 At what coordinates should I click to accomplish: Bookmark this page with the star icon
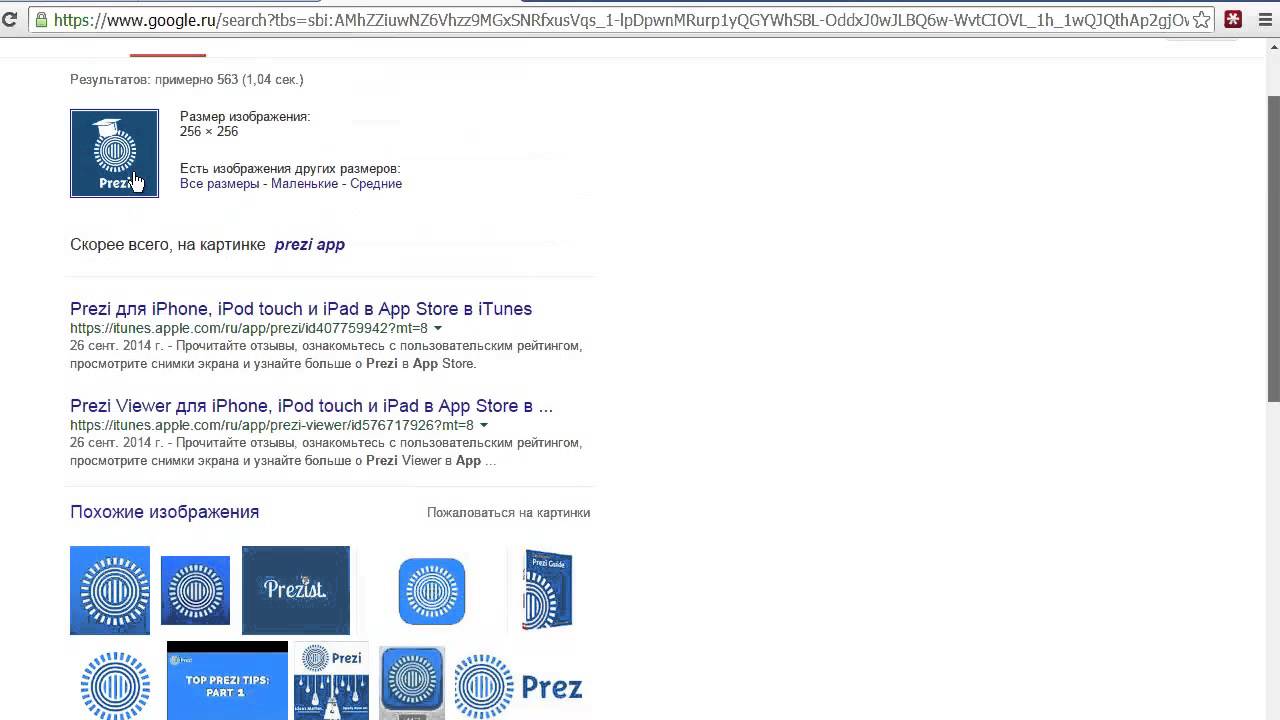1201,19
